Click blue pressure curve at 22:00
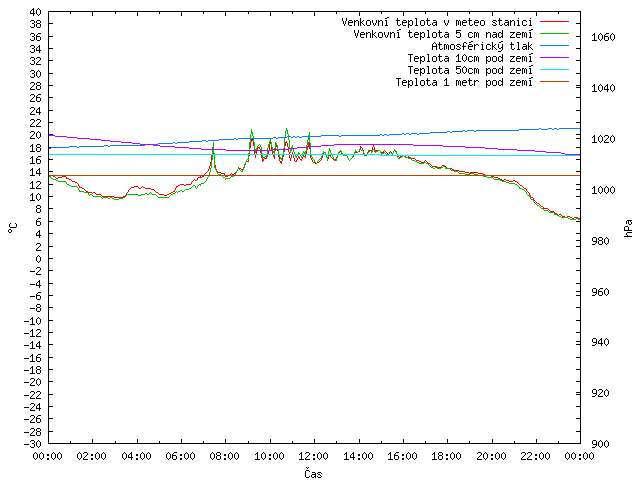The width and height of the screenshot is (640, 480). click(x=536, y=129)
